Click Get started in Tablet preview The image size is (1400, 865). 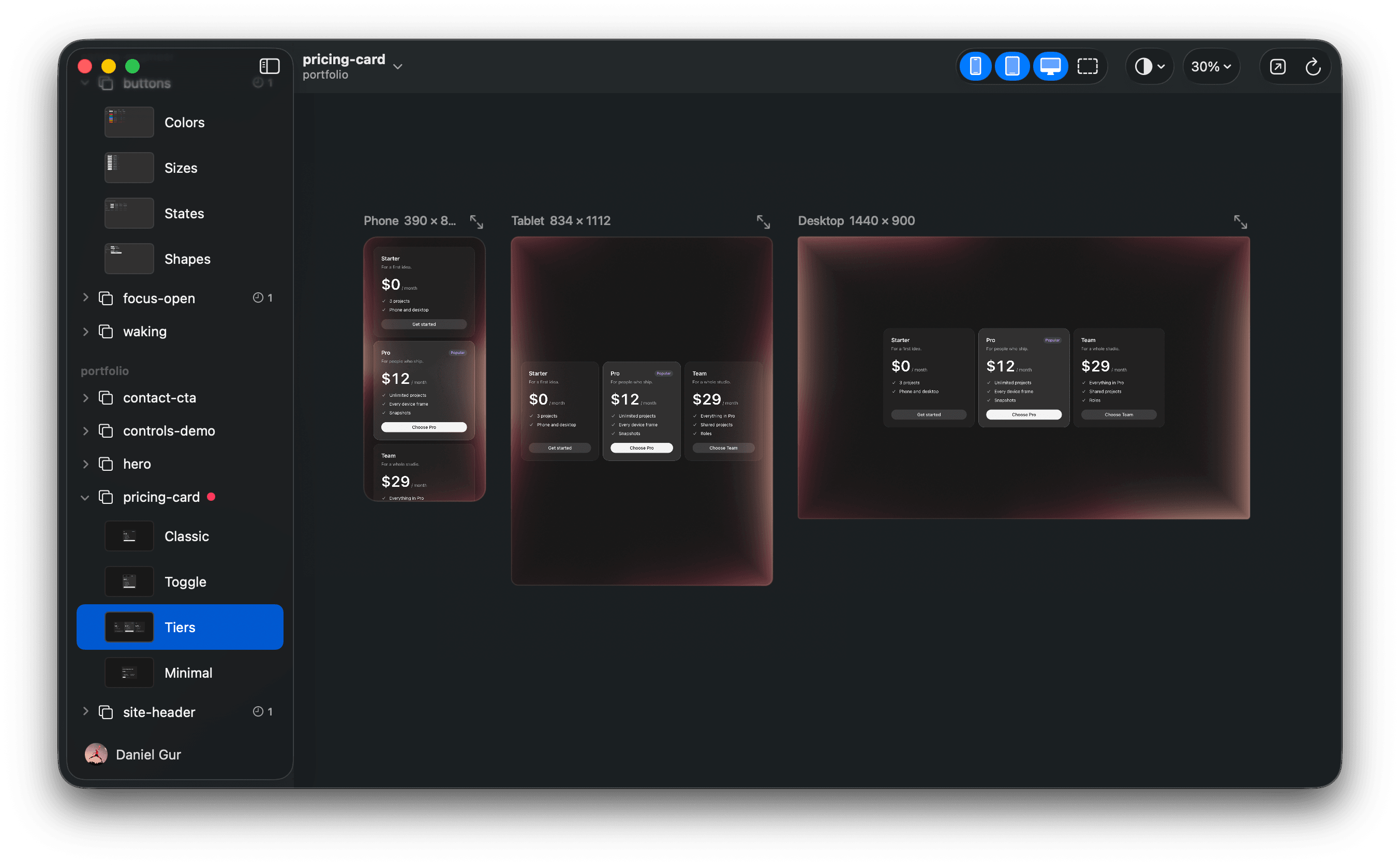[x=560, y=448]
